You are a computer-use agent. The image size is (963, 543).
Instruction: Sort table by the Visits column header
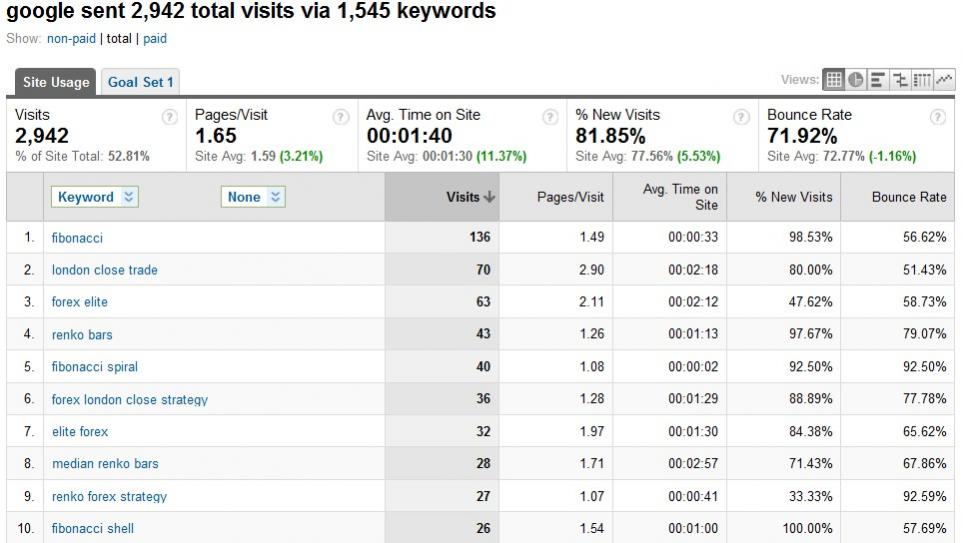(470, 197)
